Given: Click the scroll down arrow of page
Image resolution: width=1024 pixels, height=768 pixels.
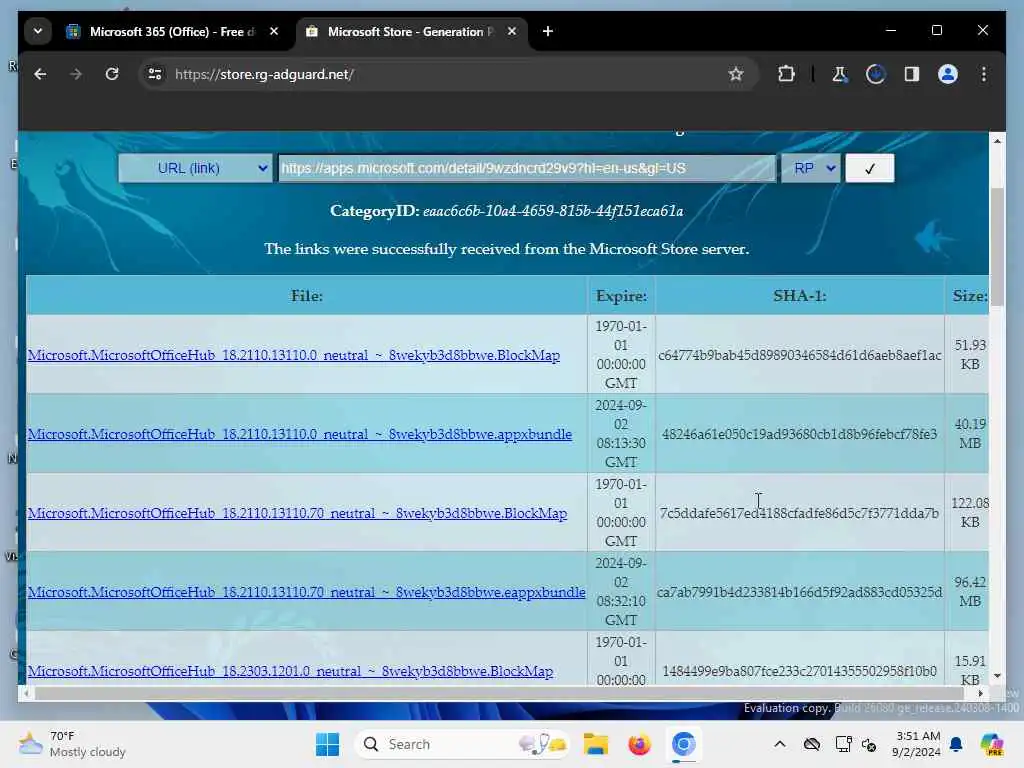Looking at the screenshot, I should [x=997, y=676].
